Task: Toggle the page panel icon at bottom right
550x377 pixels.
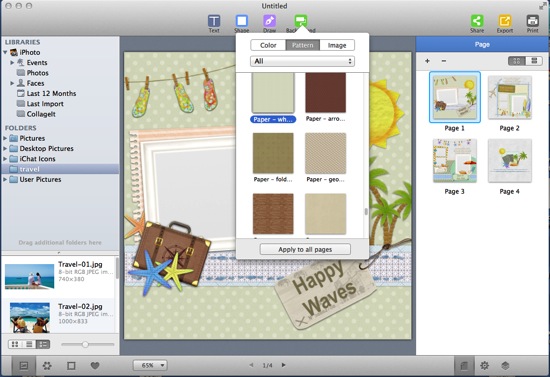Action: 464,366
